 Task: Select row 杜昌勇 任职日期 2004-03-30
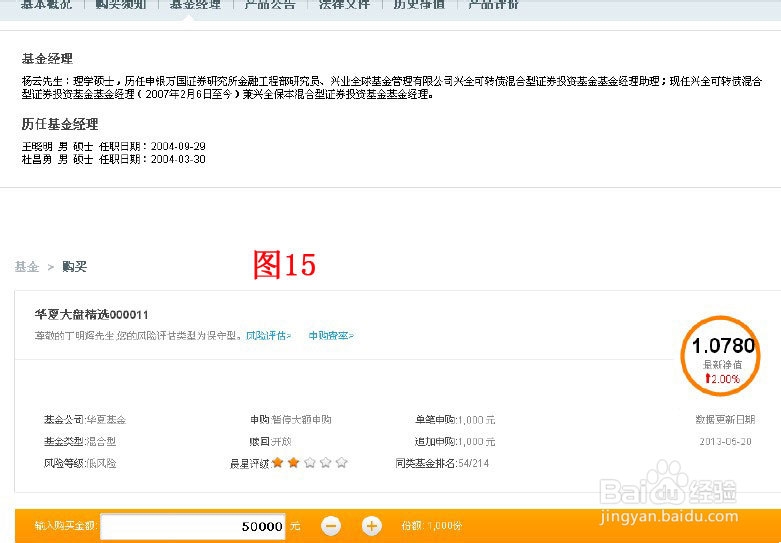(x=114, y=159)
